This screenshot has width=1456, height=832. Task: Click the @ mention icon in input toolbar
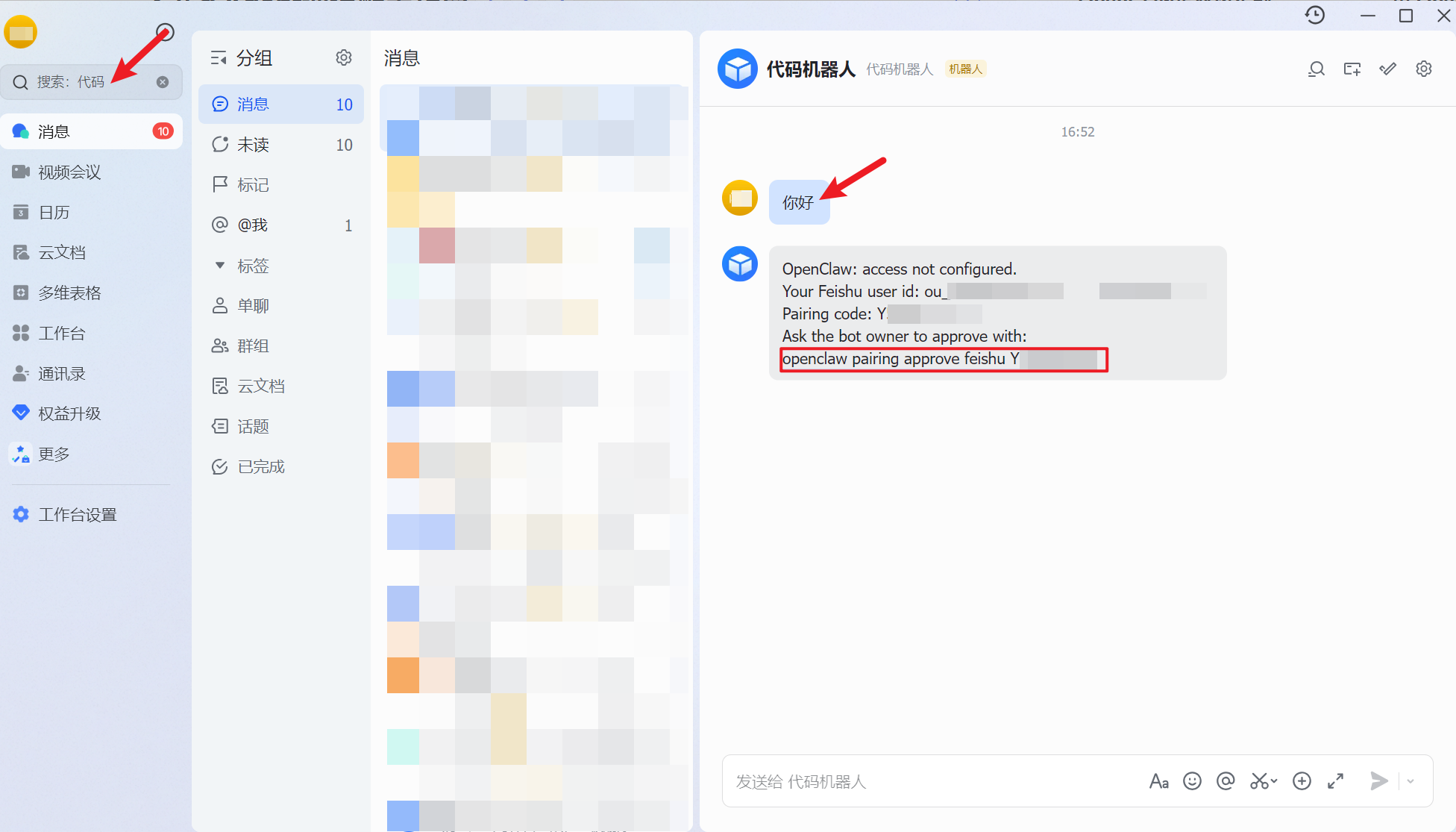click(x=1226, y=781)
